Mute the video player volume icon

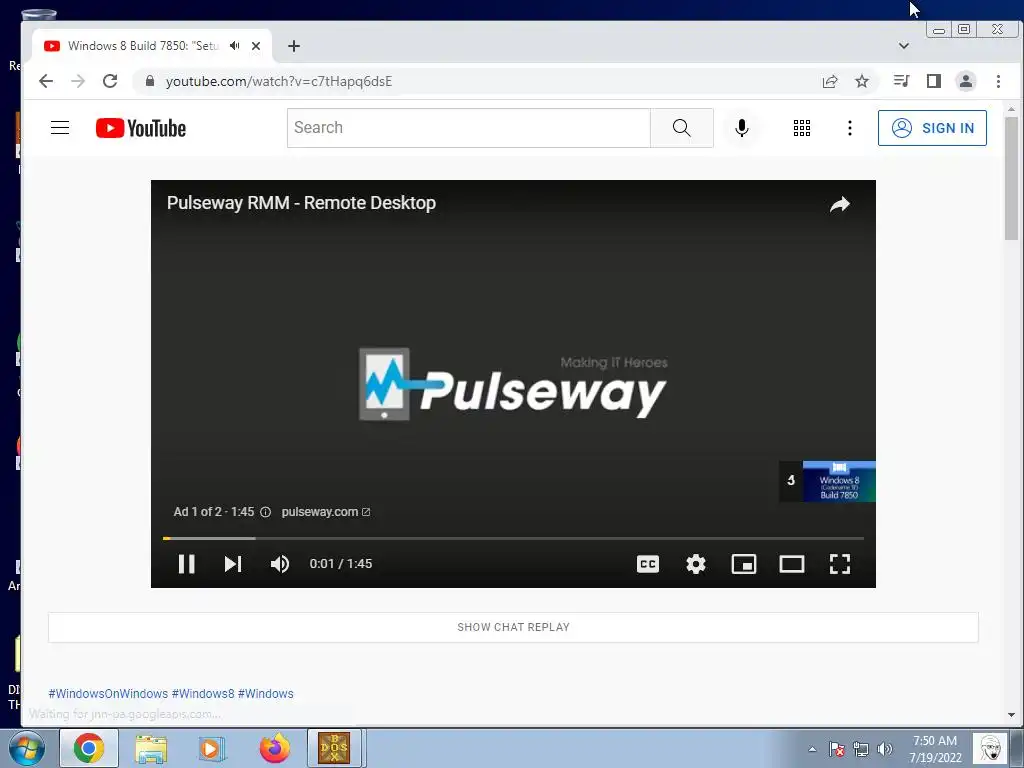[x=280, y=564]
